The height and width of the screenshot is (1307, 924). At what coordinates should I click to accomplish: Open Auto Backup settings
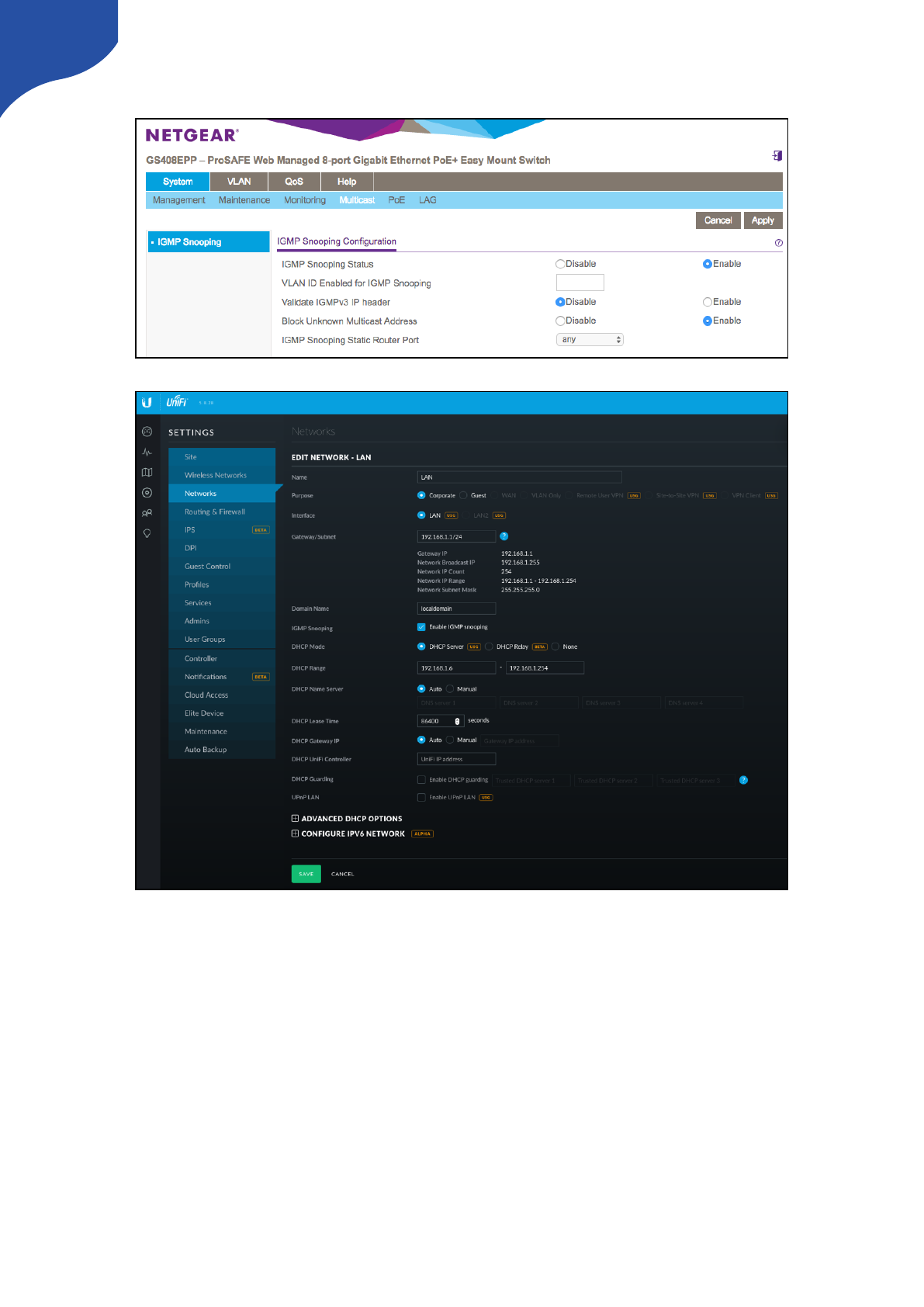(x=222, y=750)
